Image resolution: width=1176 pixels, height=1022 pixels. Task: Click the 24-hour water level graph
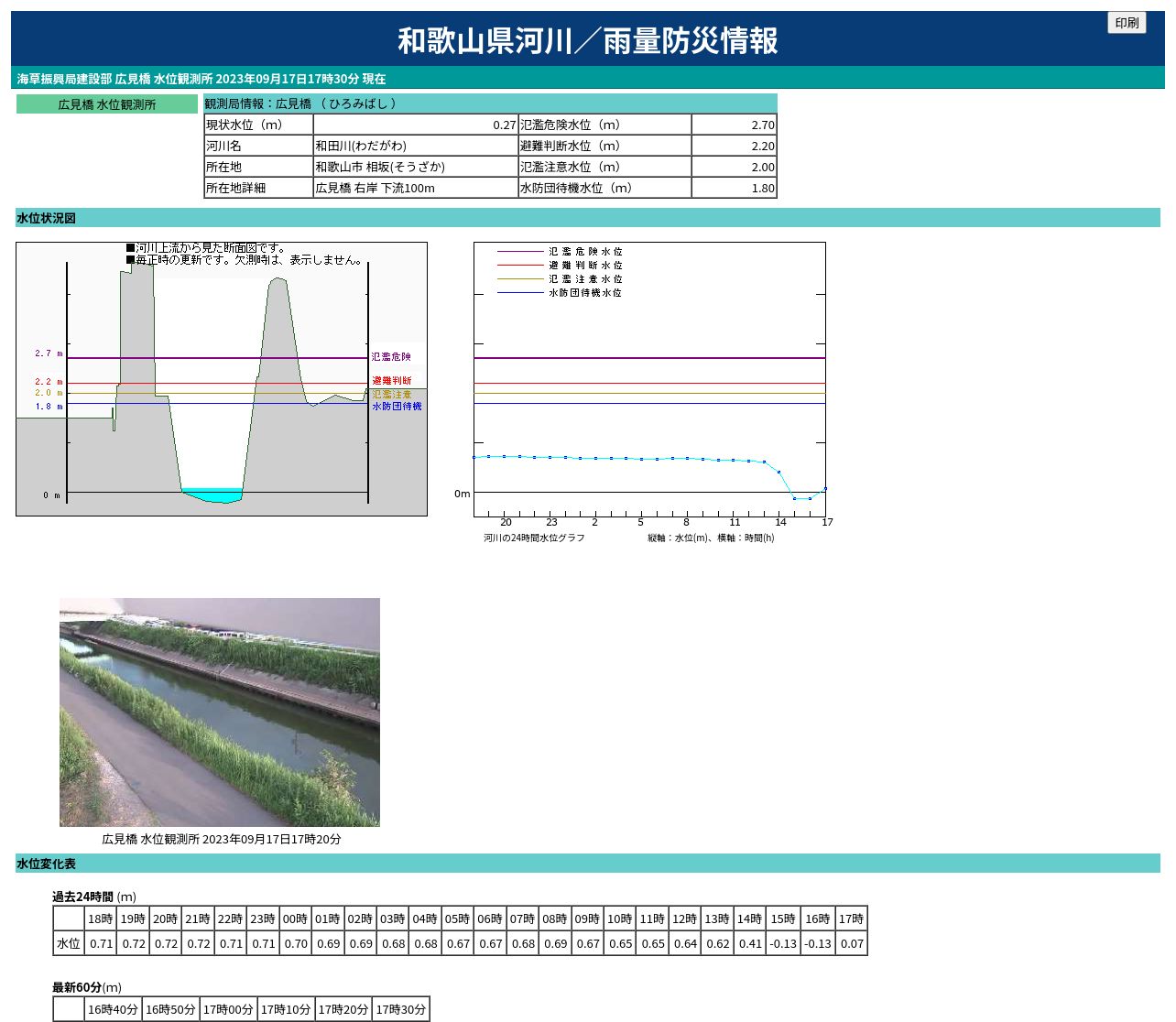click(x=649, y=379)
